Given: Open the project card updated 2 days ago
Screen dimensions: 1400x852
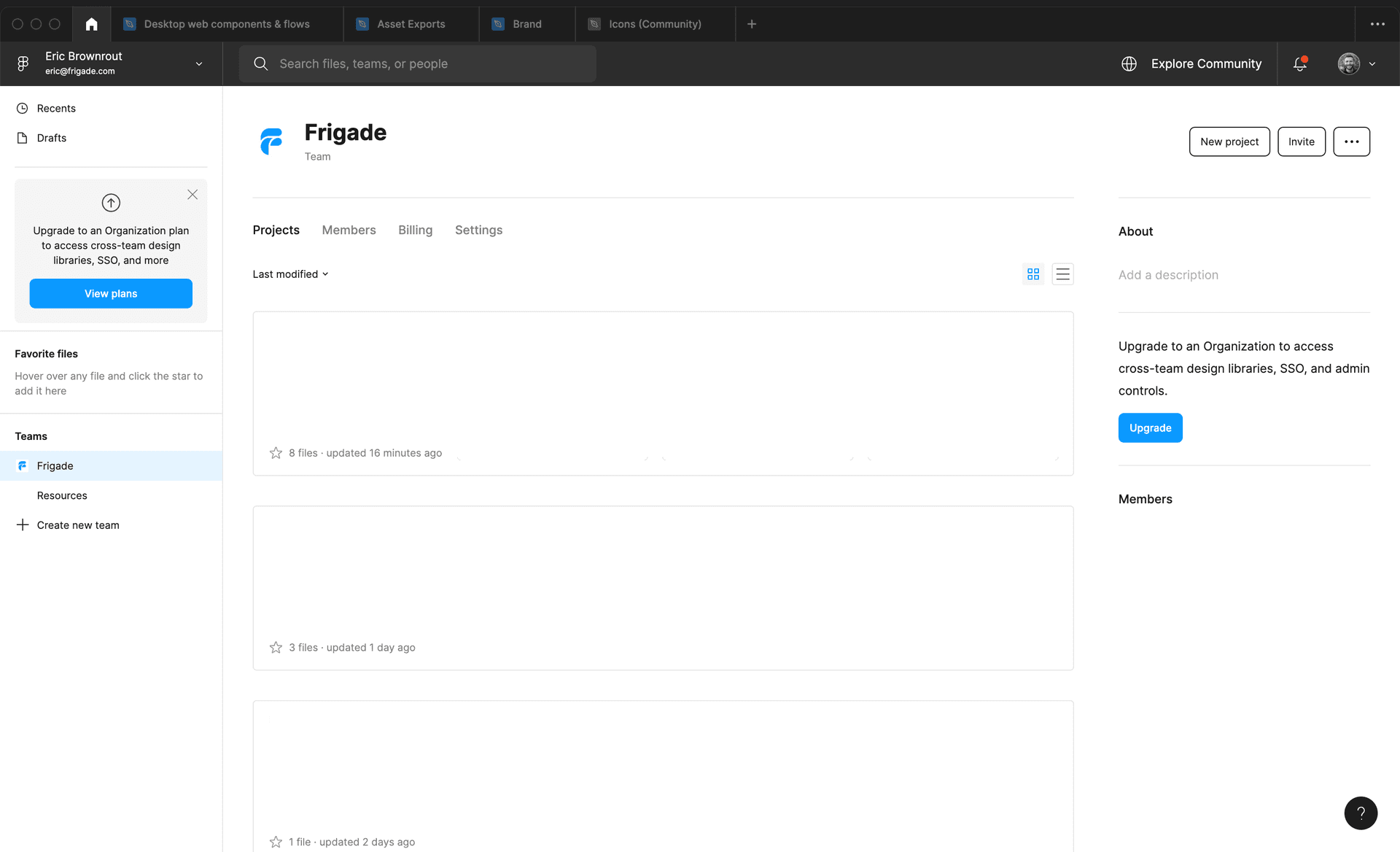Looking at the screenshot, I should pos(663,776).
